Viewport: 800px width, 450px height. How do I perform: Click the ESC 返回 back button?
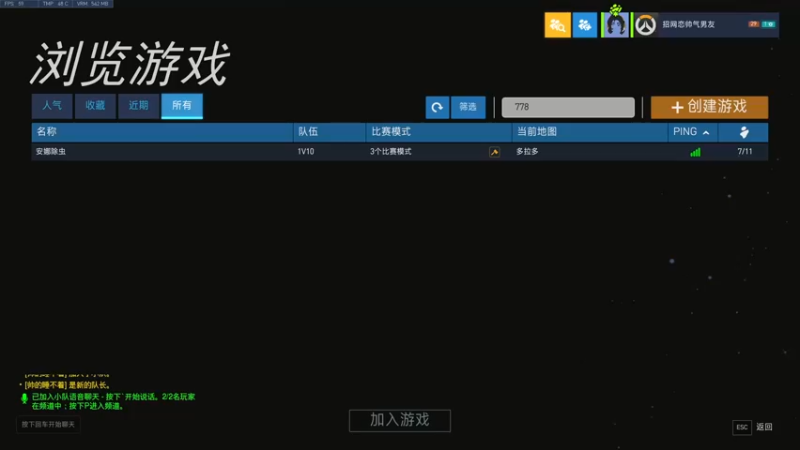(x=753, y=427)
